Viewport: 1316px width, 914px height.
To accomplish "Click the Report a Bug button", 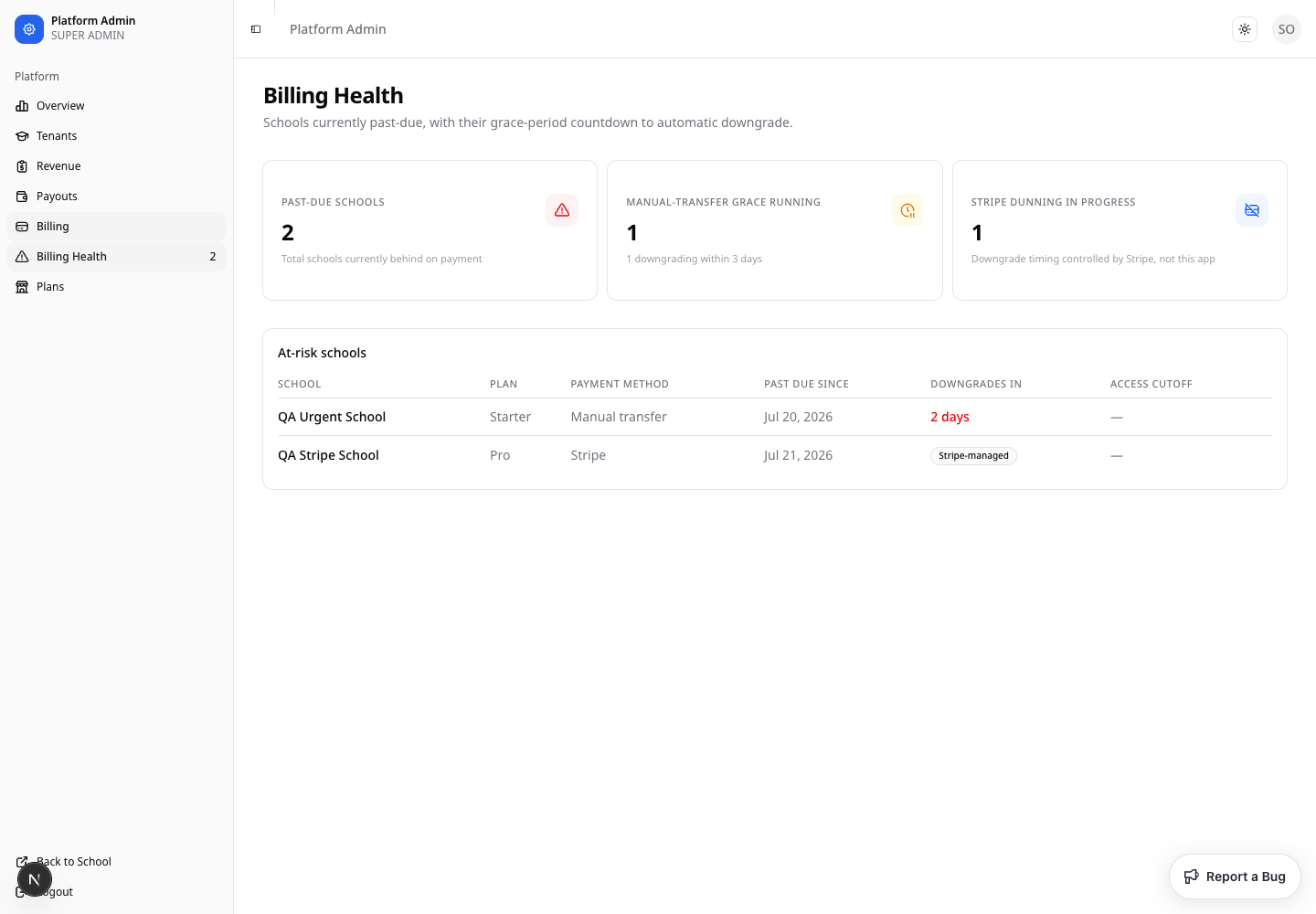I will point(1235,877).
